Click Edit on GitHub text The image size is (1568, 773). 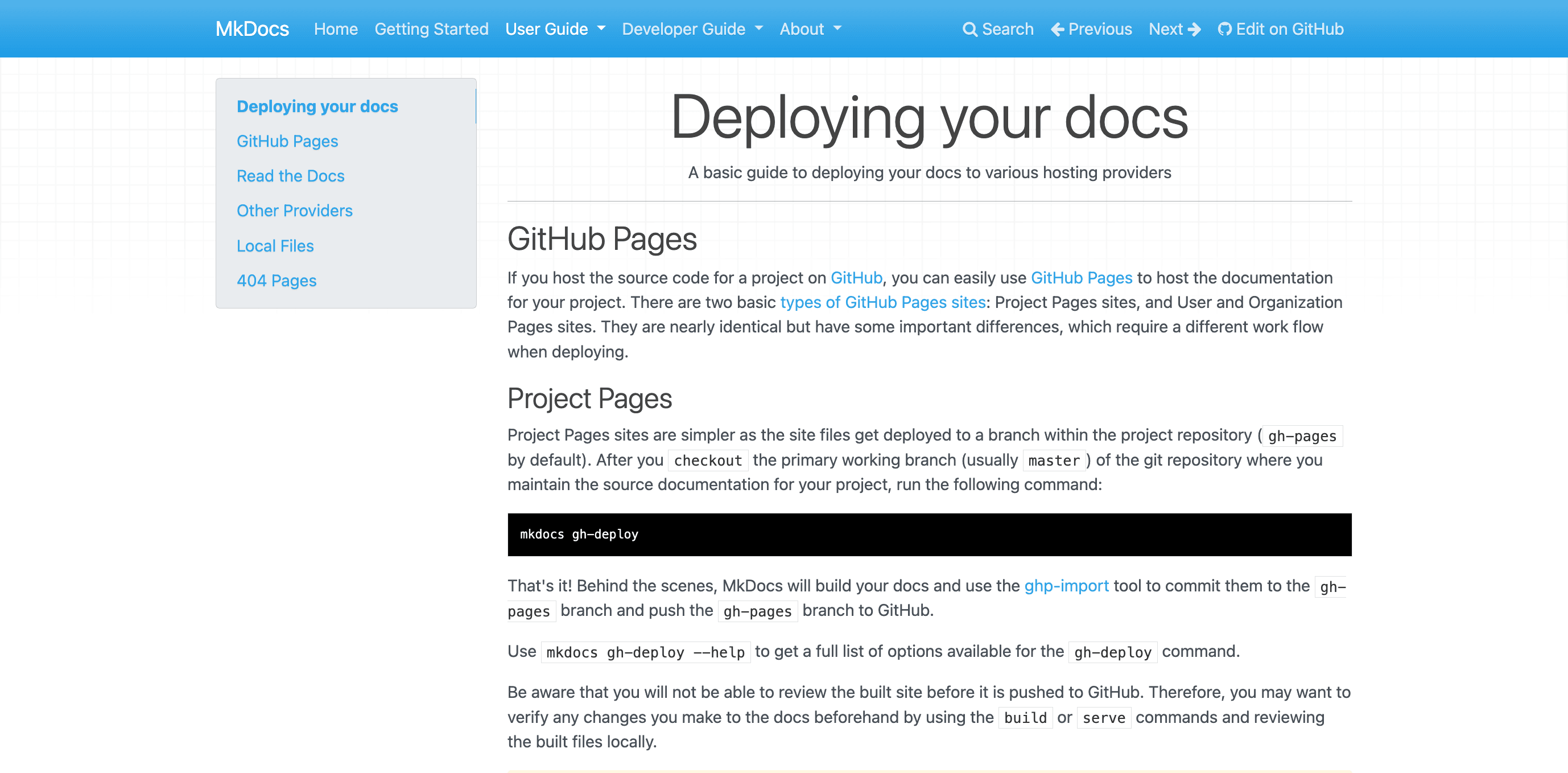1289,29
